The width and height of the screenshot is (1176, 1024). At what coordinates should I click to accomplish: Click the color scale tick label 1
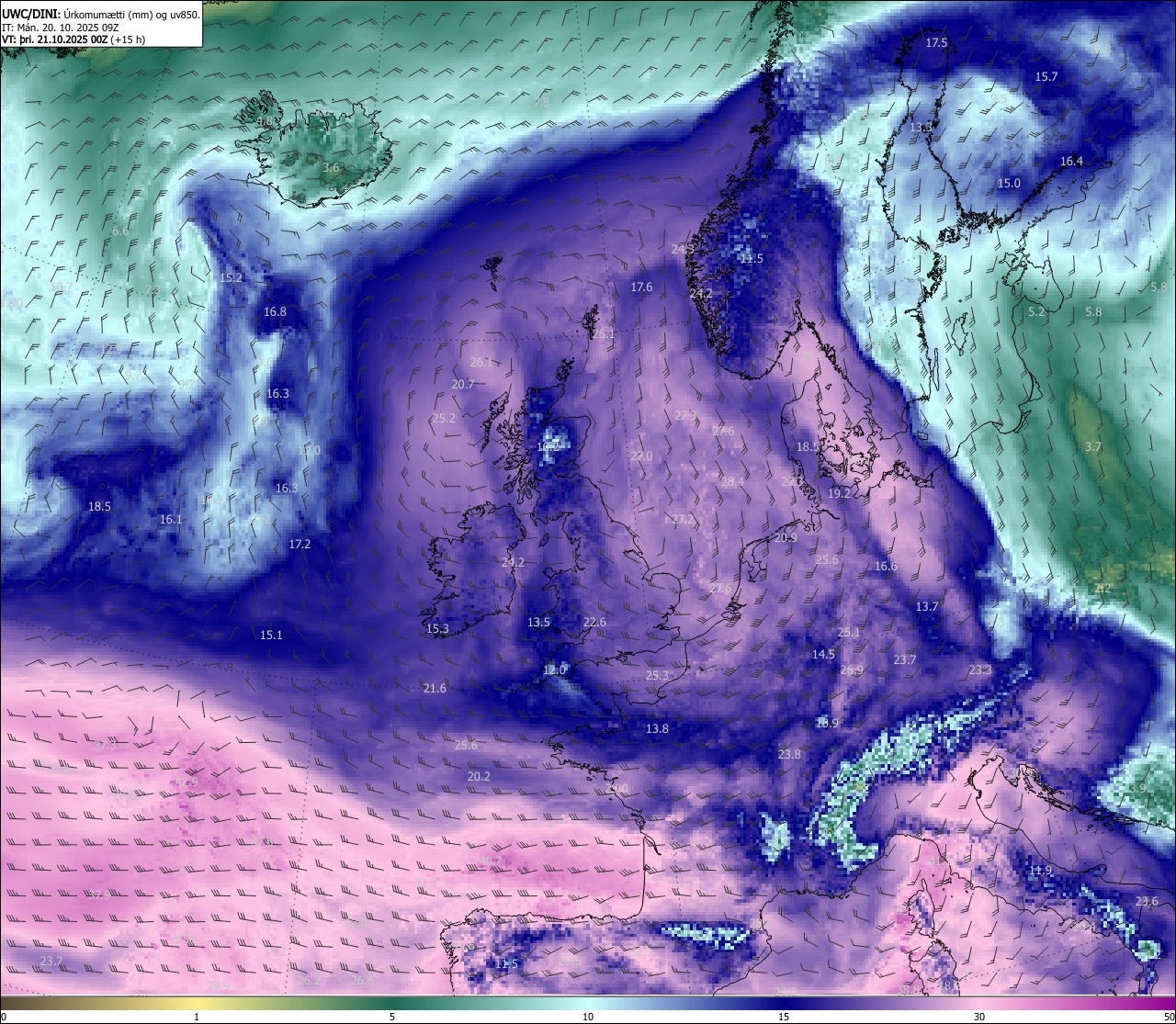point(197,1016)
